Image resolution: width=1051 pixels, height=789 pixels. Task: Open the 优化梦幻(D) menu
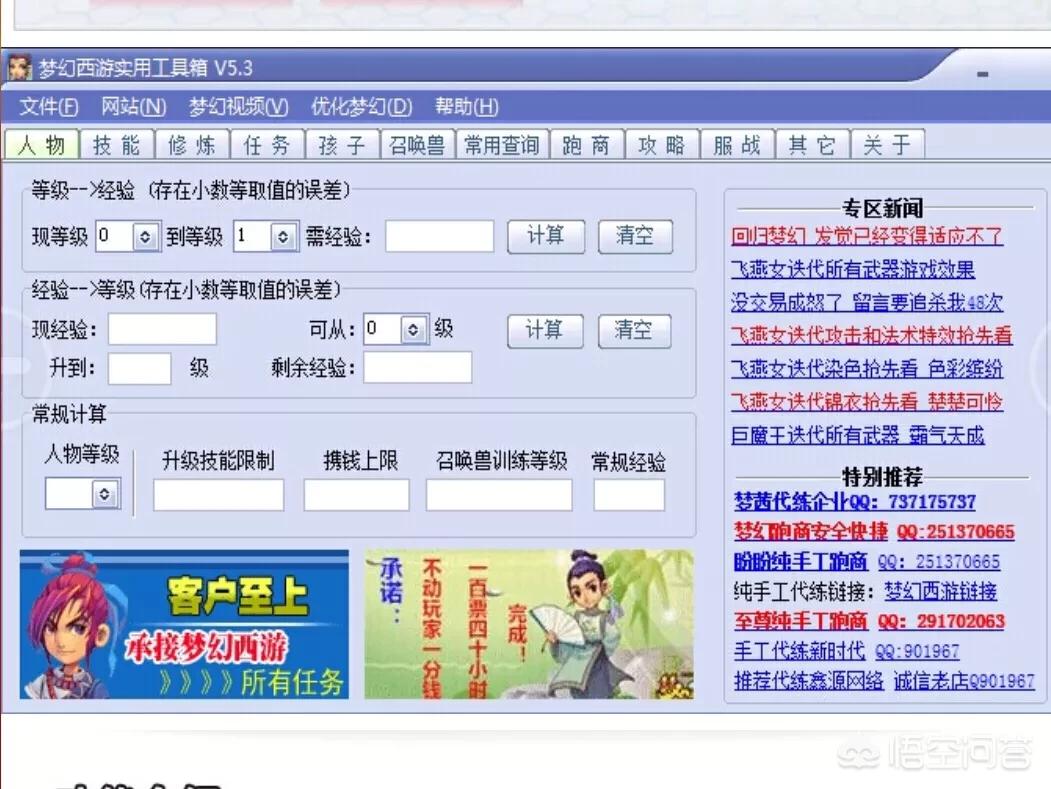coord(361,107)
